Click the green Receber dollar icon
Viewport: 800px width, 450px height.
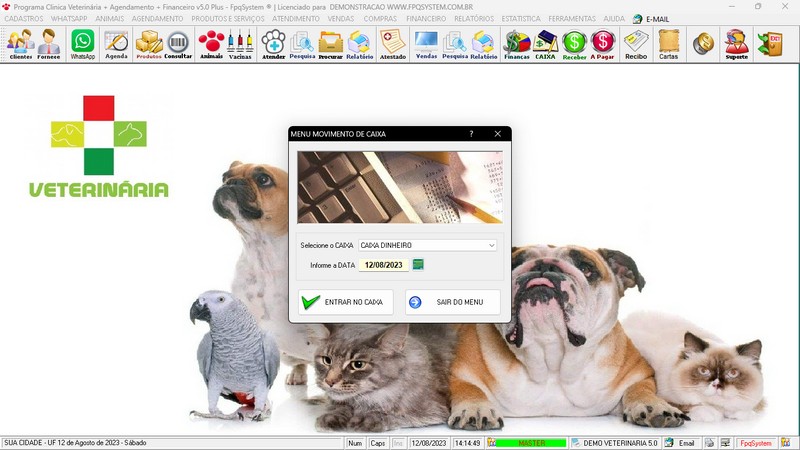click(574, 44)
